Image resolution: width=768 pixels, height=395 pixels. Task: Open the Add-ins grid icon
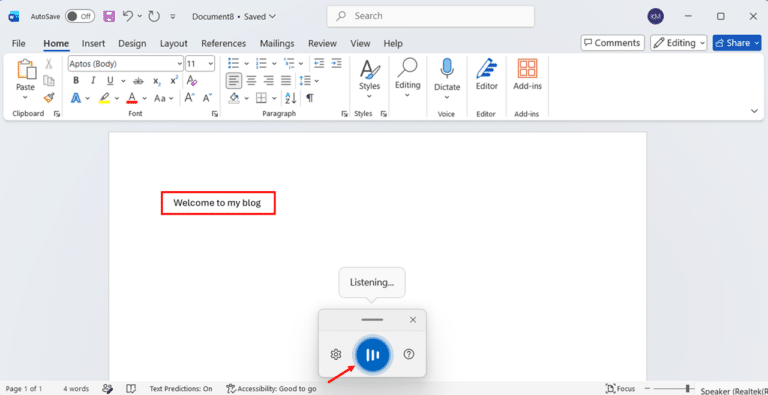(528, 69)
